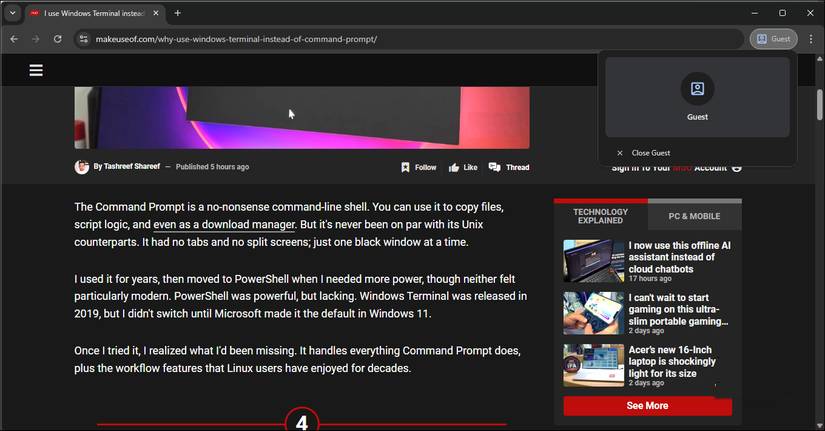
Task: Click portable gaming article thumbnail
Action: pos(593,313)
